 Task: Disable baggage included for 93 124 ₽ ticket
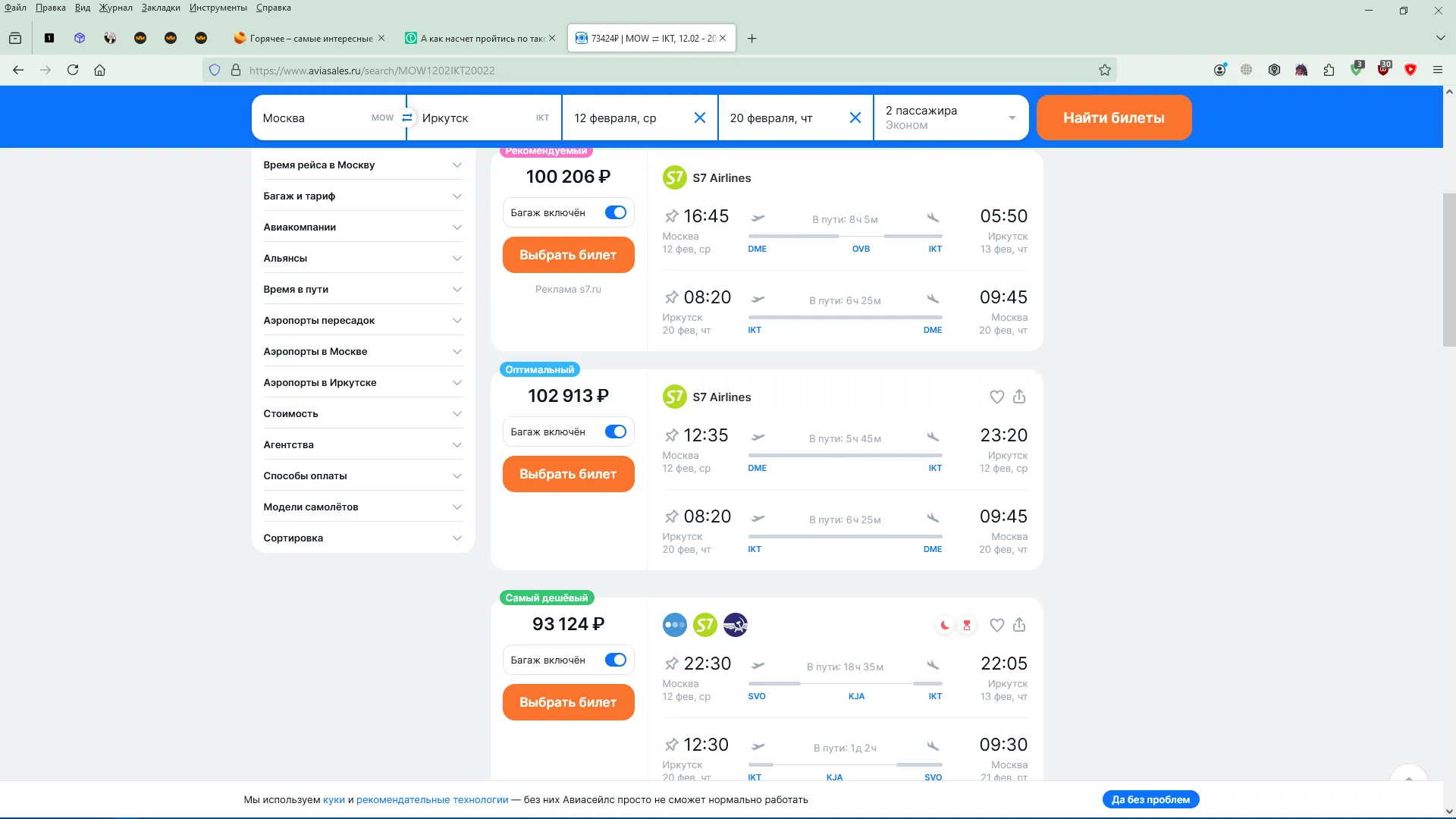click(616, 660)
